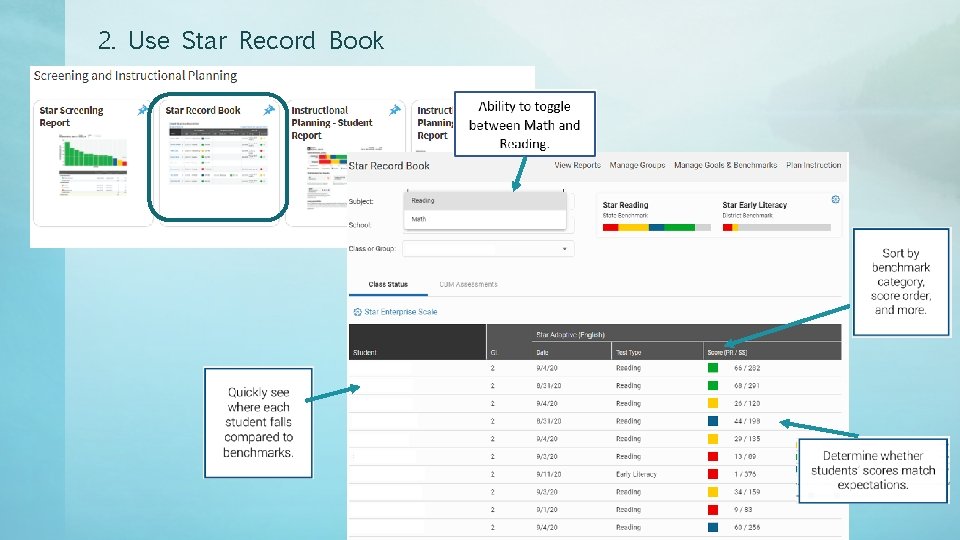
Task: Sort table by Gr column header
Action: click(x=493, y=353)
